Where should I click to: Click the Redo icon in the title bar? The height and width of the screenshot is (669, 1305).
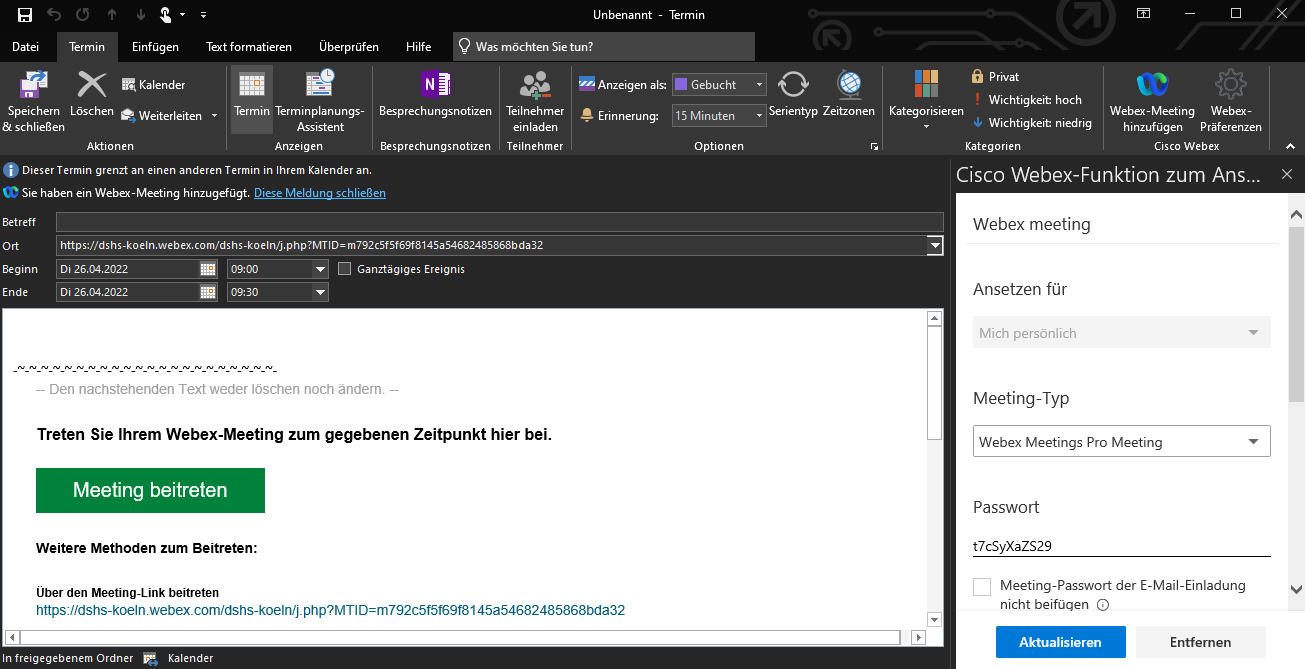tap(83, 14)
